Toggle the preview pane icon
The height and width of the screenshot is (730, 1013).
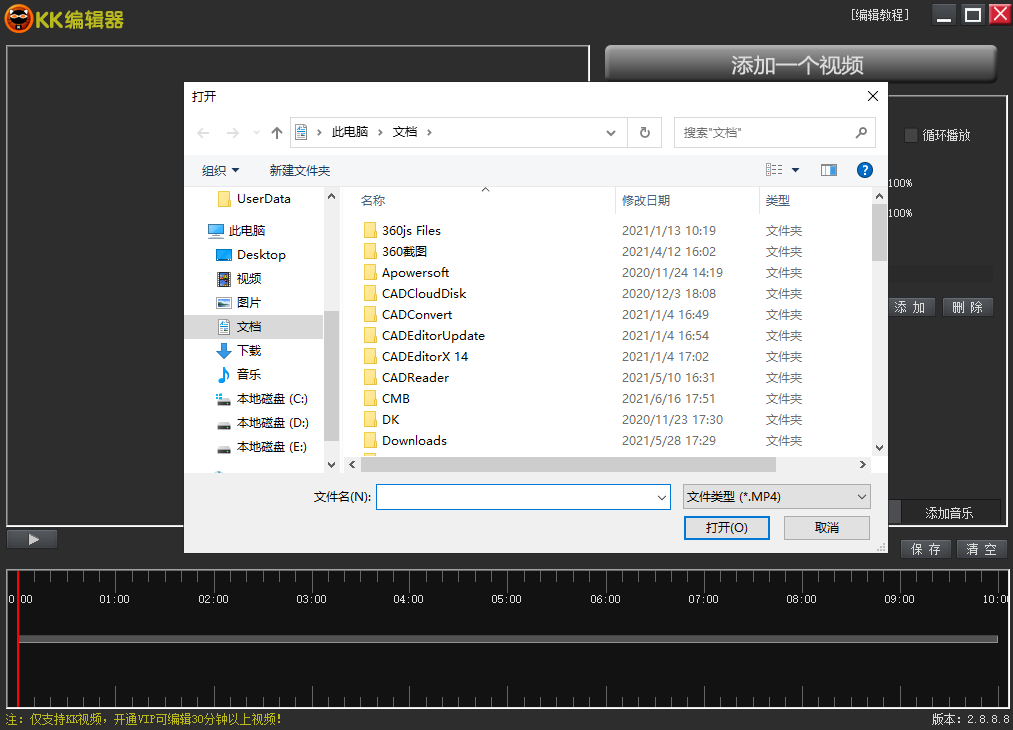[828, 169]
